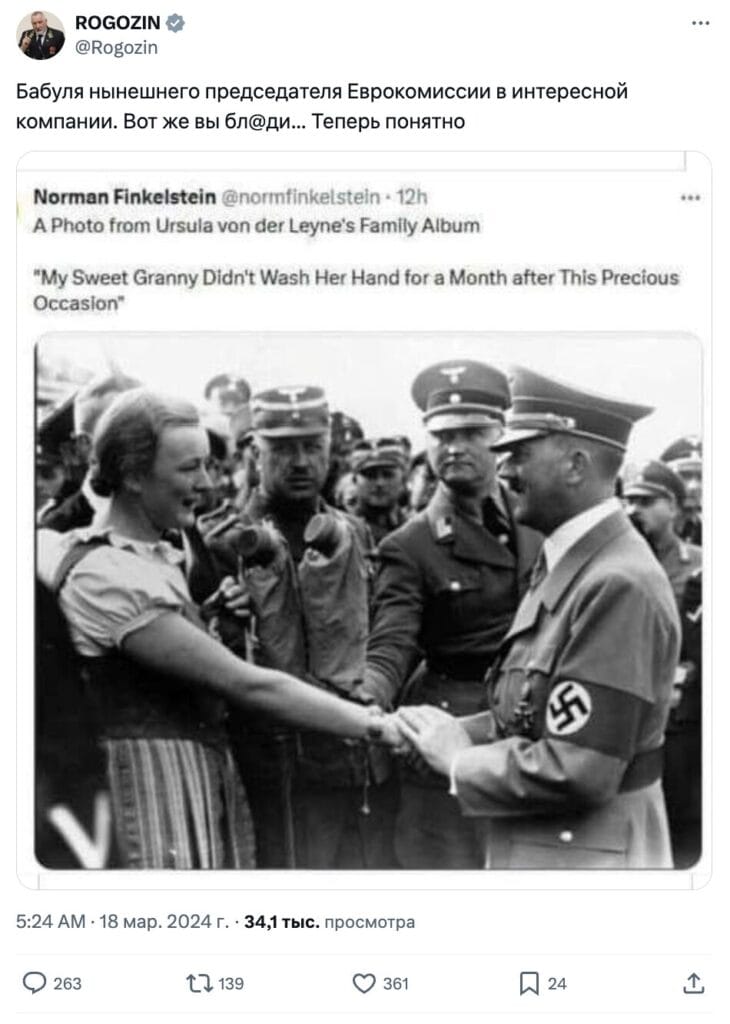Viewport: 730px width, 1024px height.
Task: Open the three-dot menu inside the quoted tweet
Action: pos(690,197)
